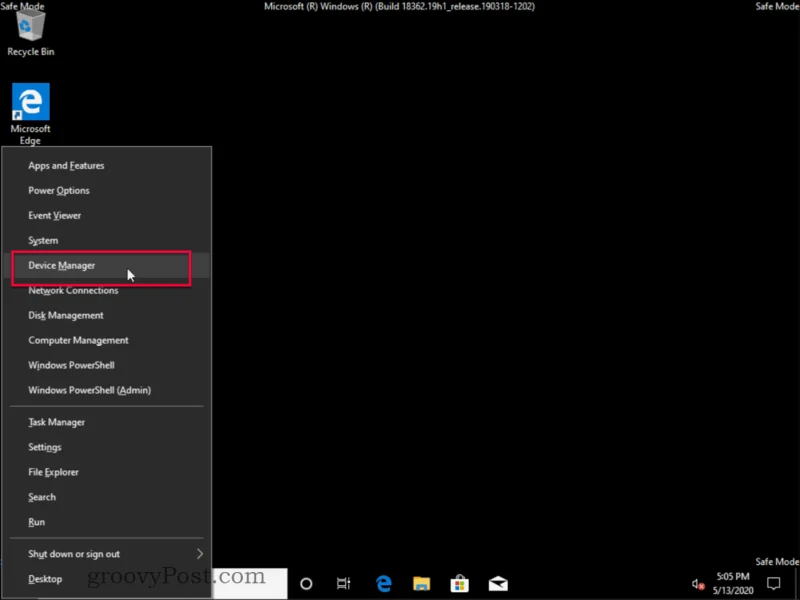This screenshot has width=800, height=600.
Task: Start Windows PowerShell (Admin)
Action: [107, 390]
